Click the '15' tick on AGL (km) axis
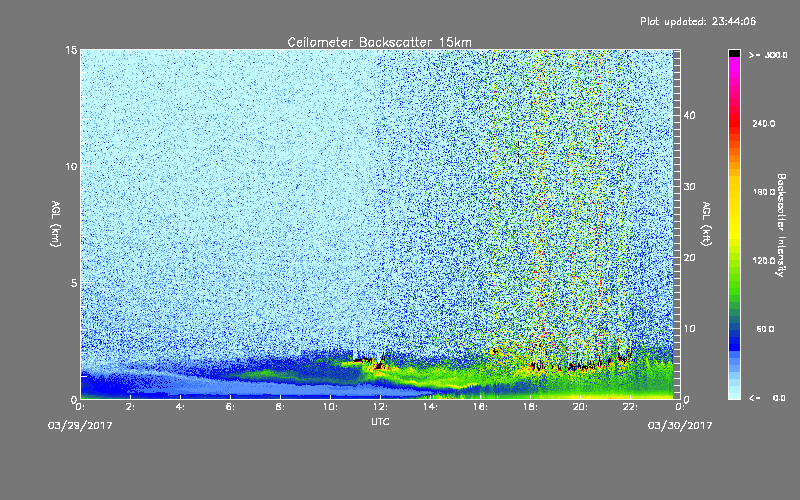Viewport: 800px width, 500px height. click(71, 51)
